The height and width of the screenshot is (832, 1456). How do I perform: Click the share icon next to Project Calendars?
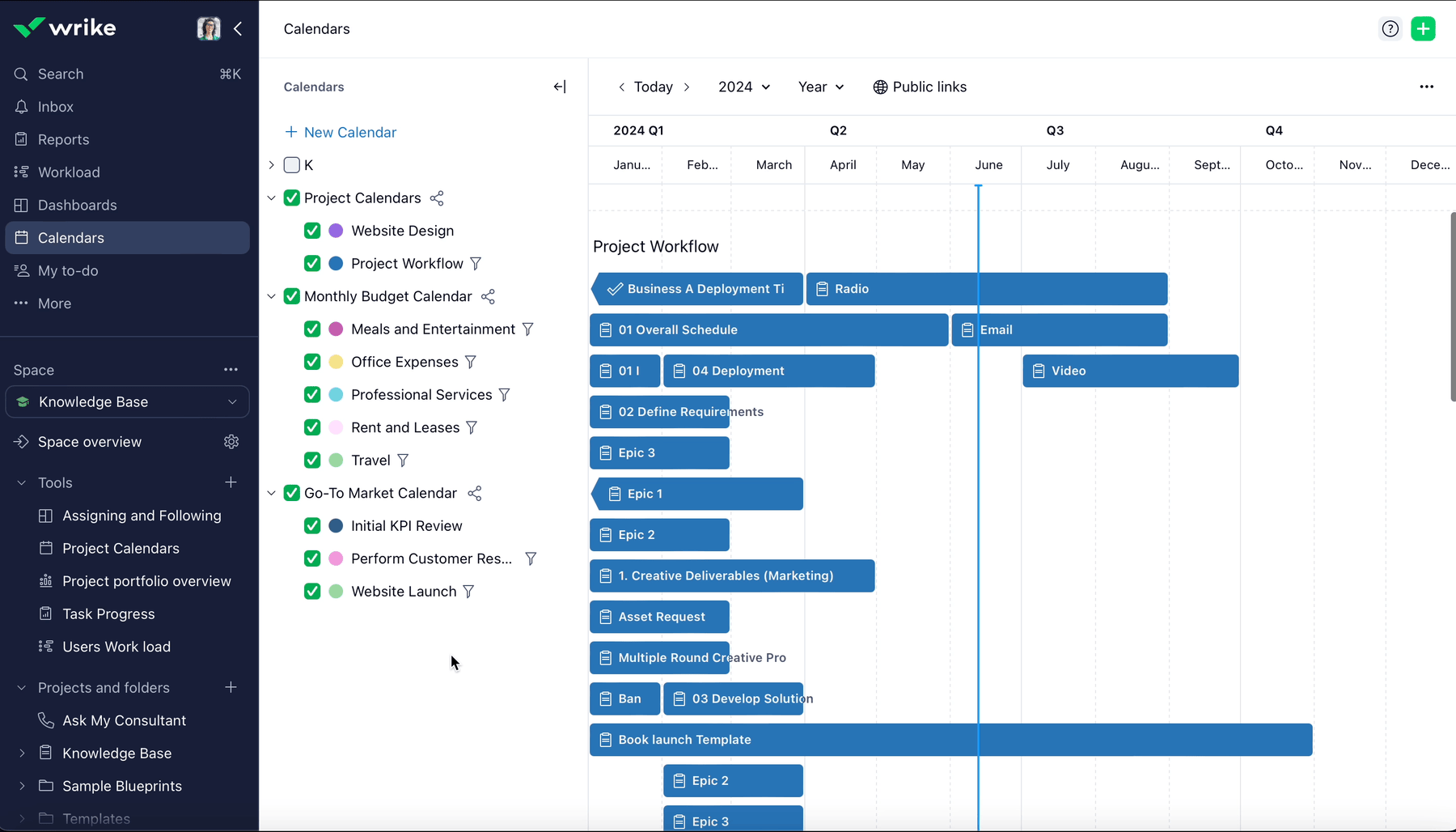click(x=437, y=197)
